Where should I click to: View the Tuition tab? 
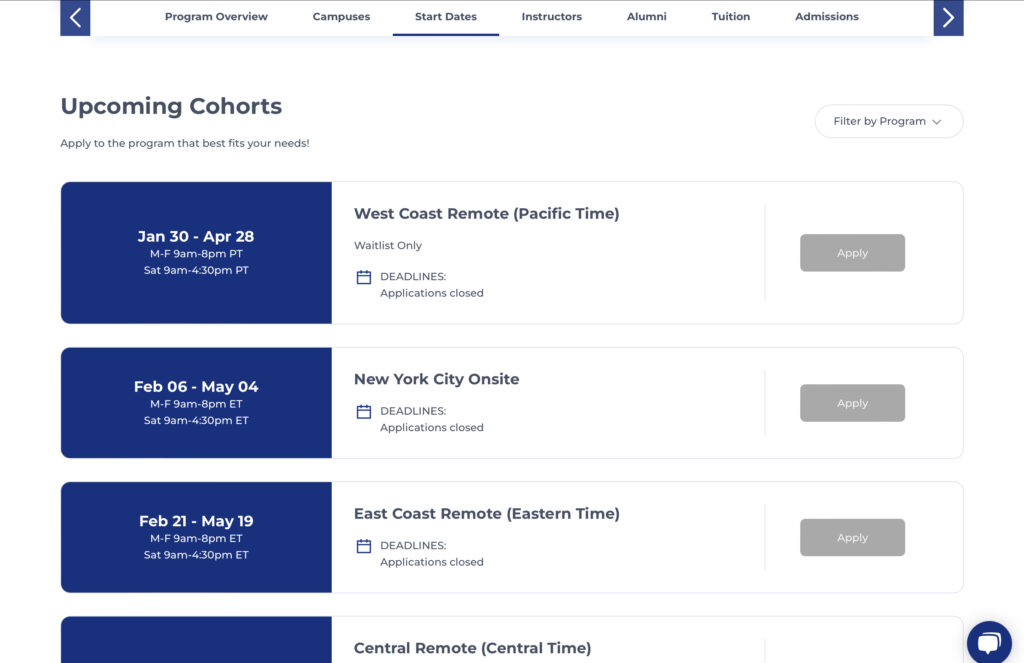[x=730, y=17]
